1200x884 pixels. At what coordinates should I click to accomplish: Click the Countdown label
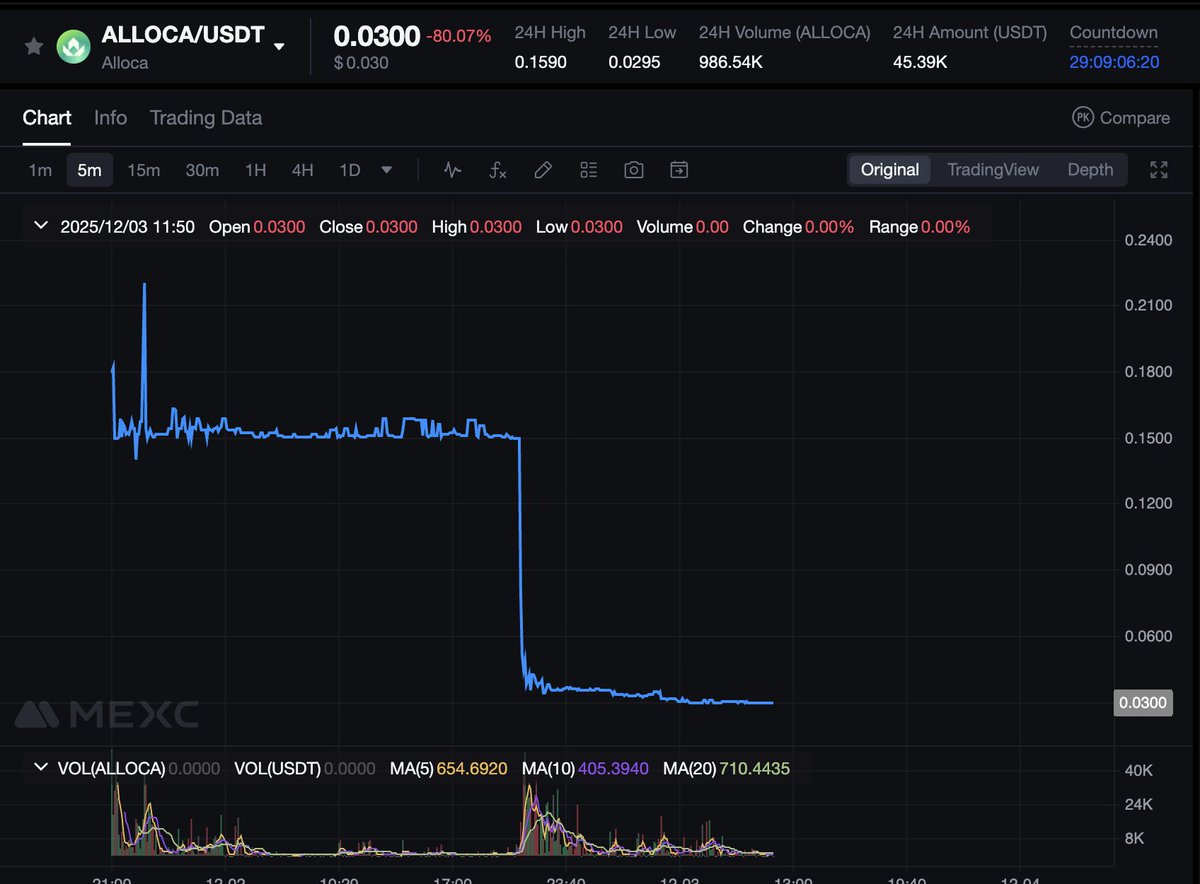pyautogui.click(x=1114, y=32)
